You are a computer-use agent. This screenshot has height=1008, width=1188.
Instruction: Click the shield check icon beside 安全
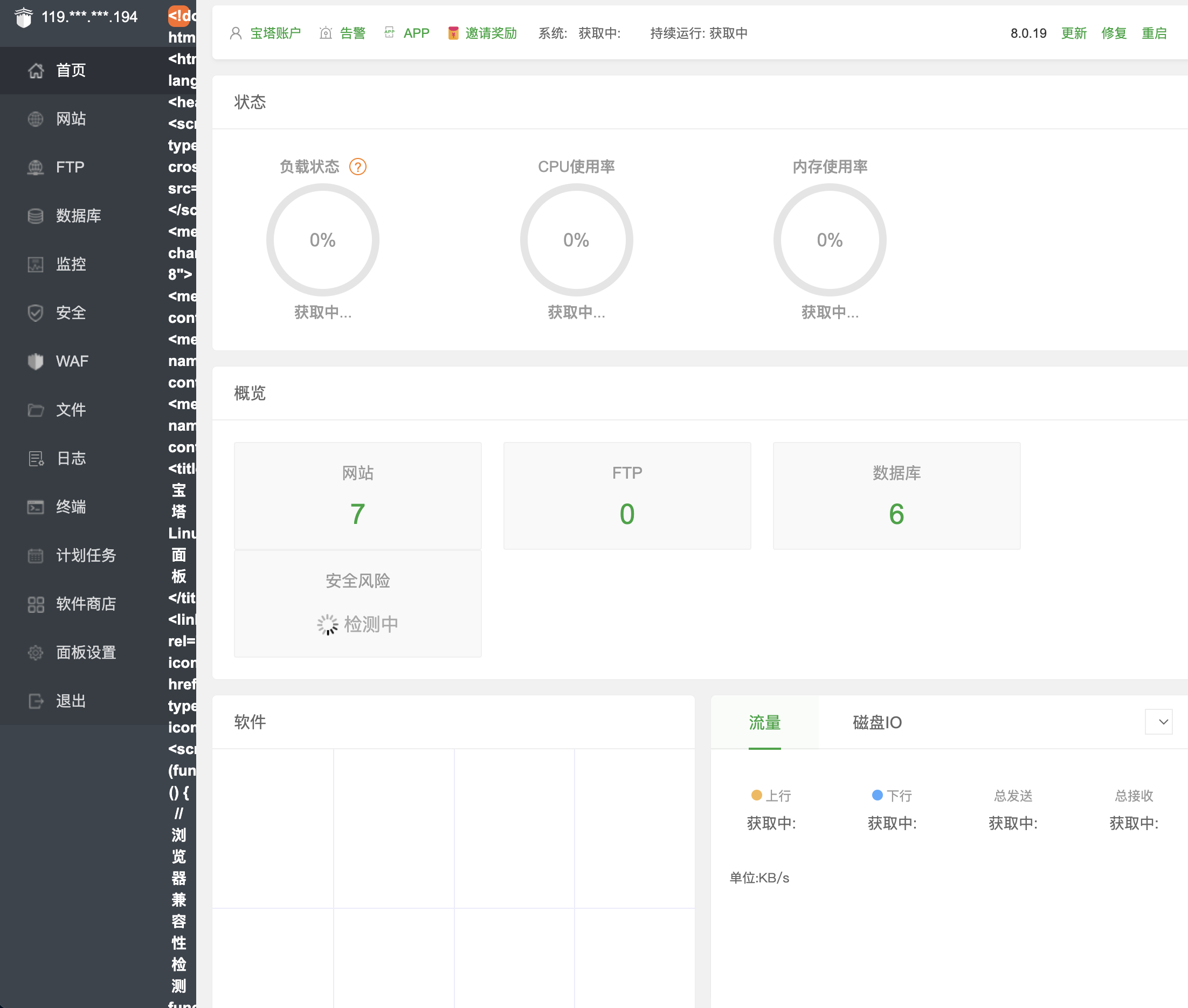click(x=36, y=313)
